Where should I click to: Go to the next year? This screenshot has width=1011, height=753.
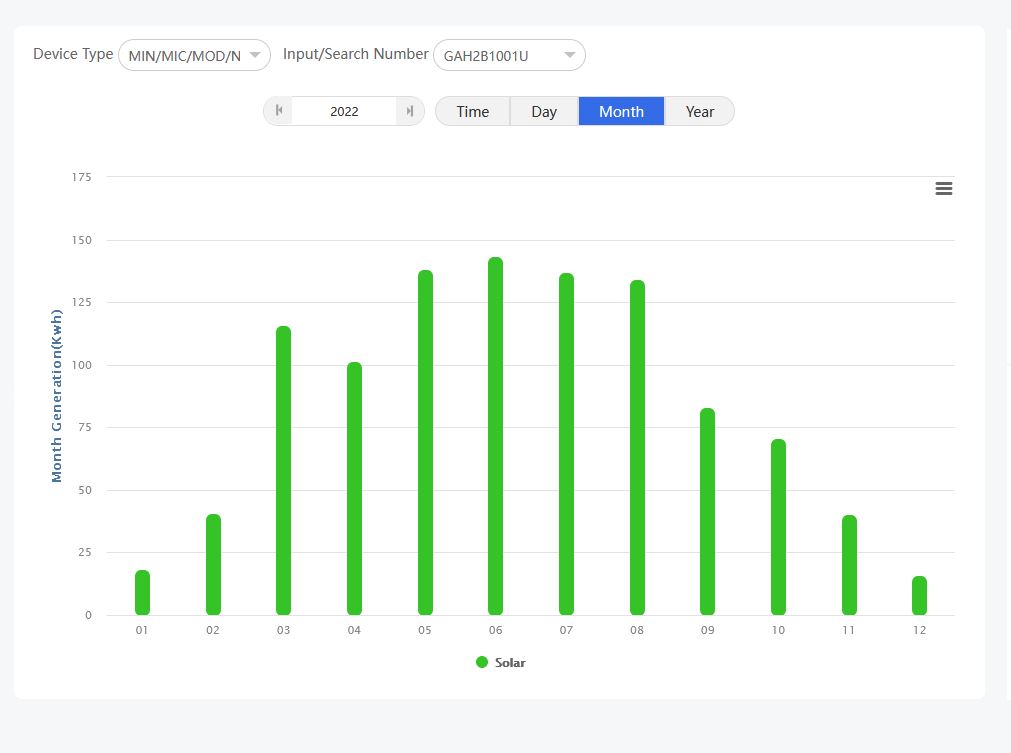409,111
